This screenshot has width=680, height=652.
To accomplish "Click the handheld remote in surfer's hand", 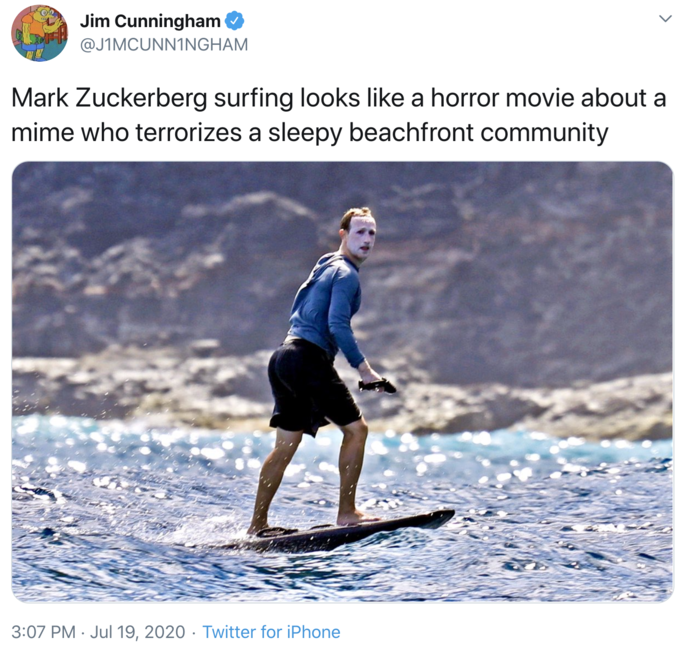I will pos(377,385).
